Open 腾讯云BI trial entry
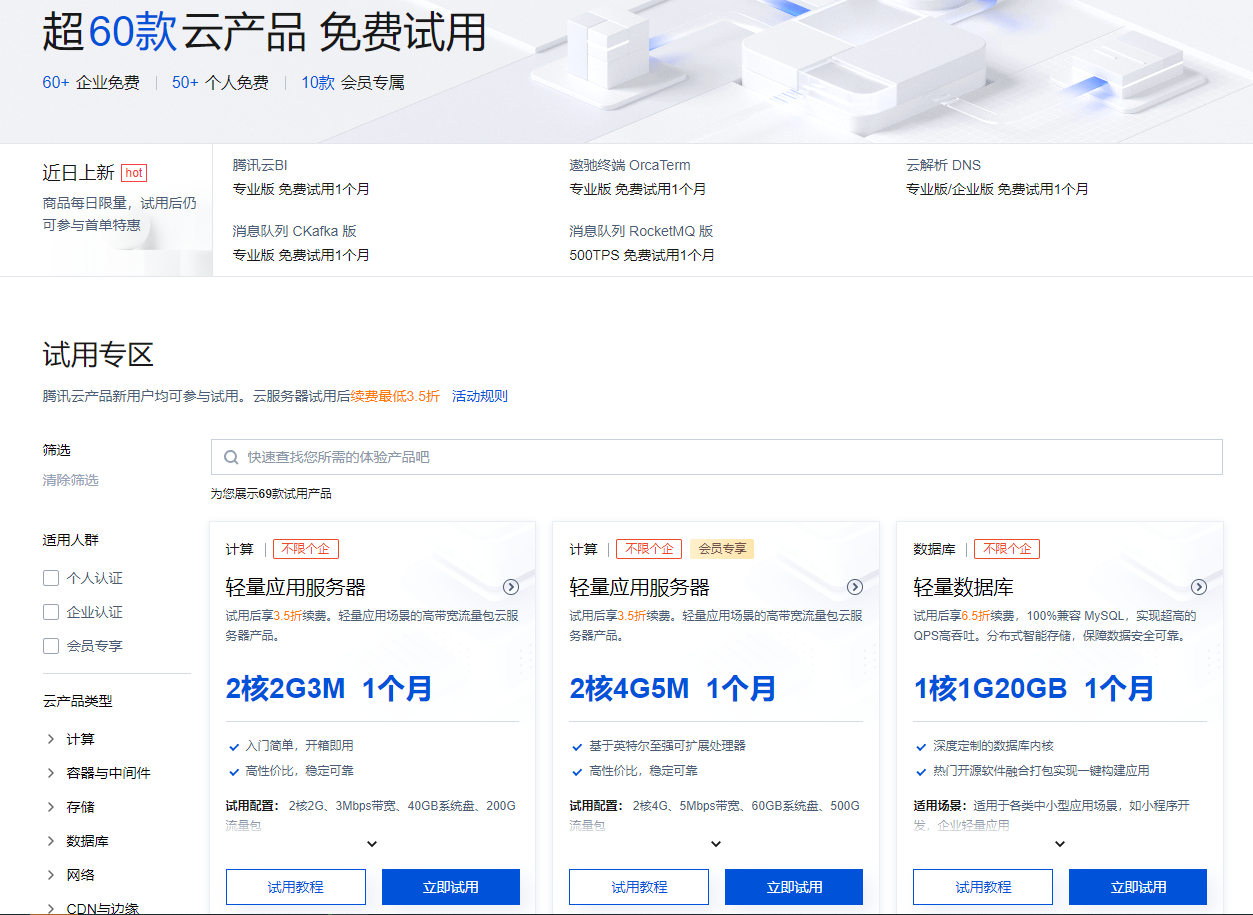This screenshot has width=1253, height=915. tap(260, 165)
